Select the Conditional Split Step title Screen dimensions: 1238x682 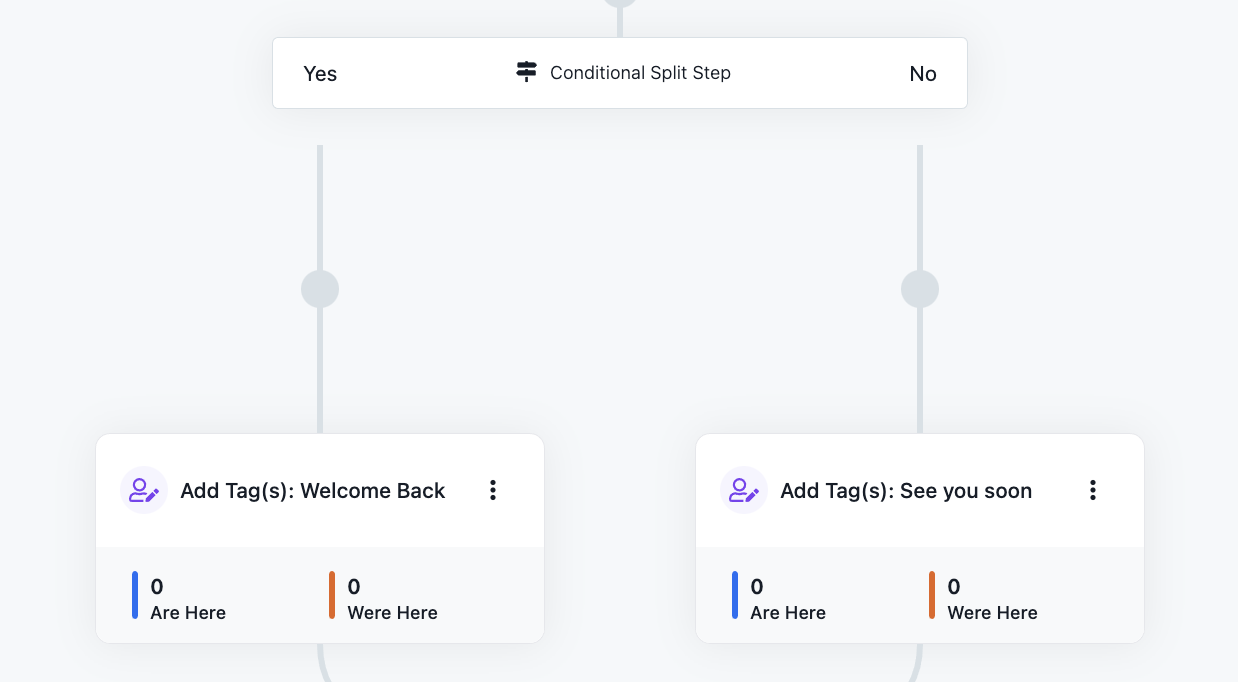(640, 72)
